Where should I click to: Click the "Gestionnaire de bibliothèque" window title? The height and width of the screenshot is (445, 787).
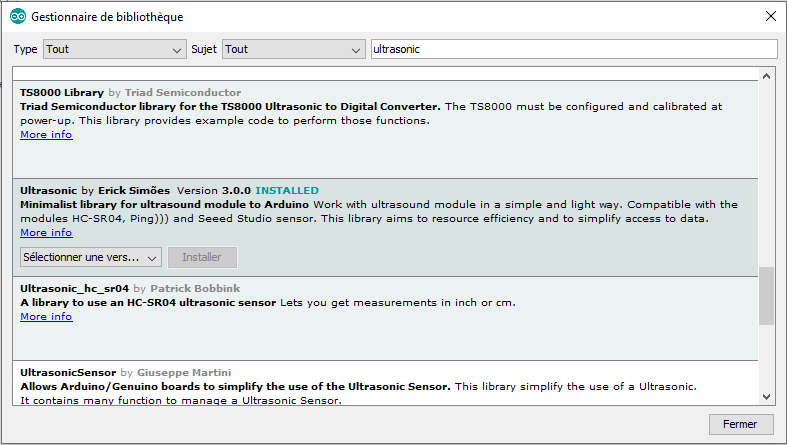coord(107,18)
